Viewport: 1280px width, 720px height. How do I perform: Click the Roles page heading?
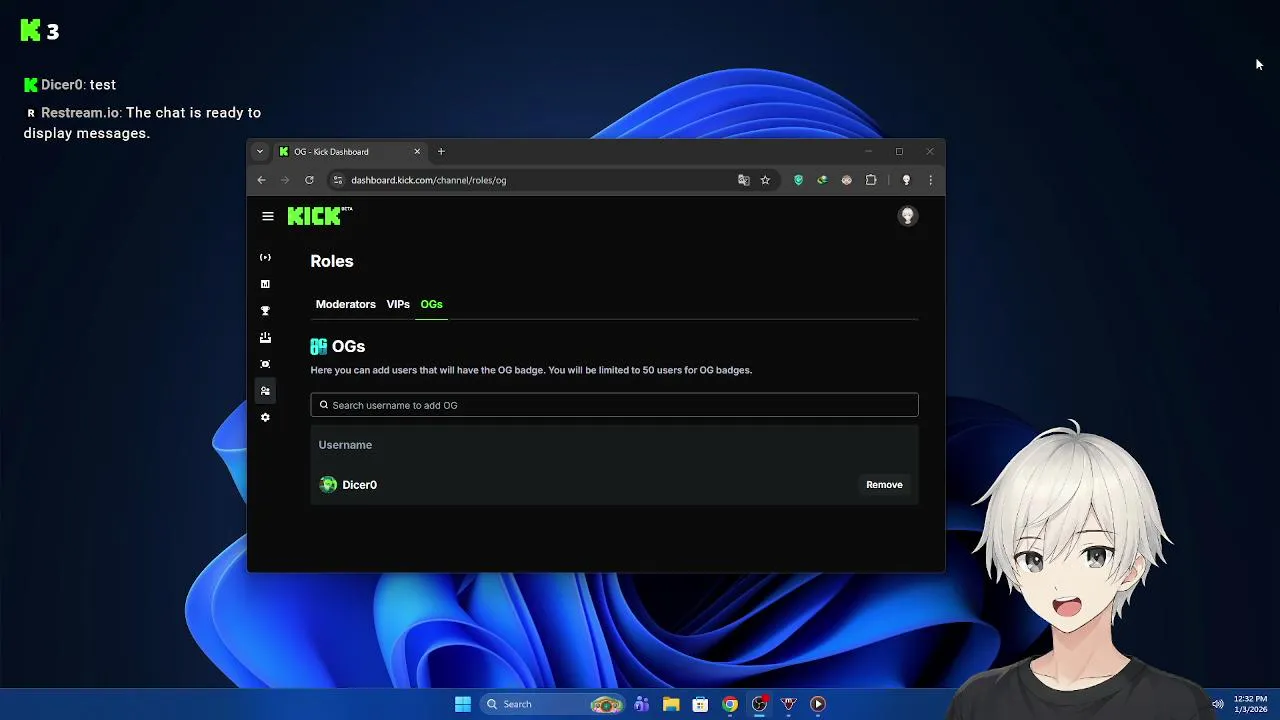[332, 261]
